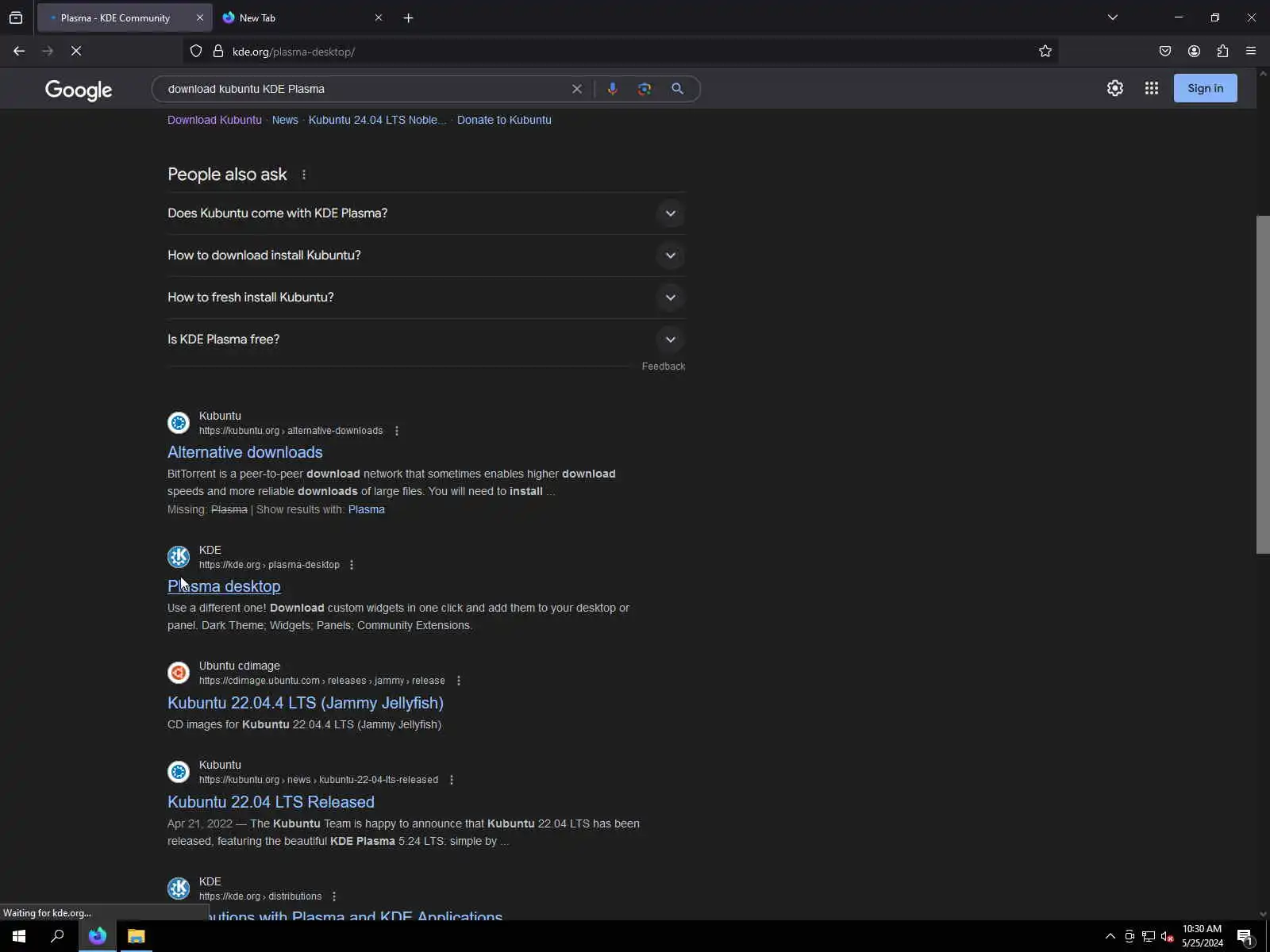The width and height of the screenshot is (1270, 952).
Task: Close the New Tab tab
Action: pos(379,17)
